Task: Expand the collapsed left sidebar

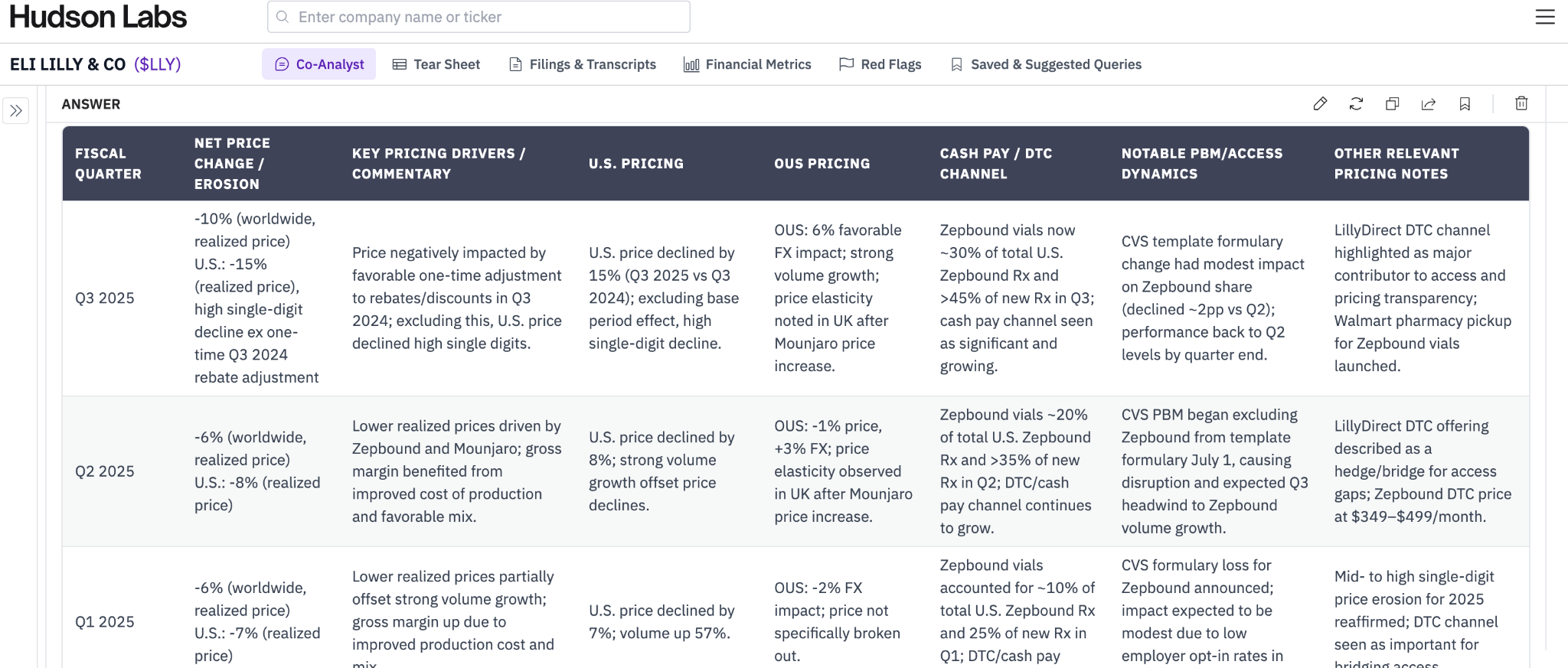Action: 16,111
